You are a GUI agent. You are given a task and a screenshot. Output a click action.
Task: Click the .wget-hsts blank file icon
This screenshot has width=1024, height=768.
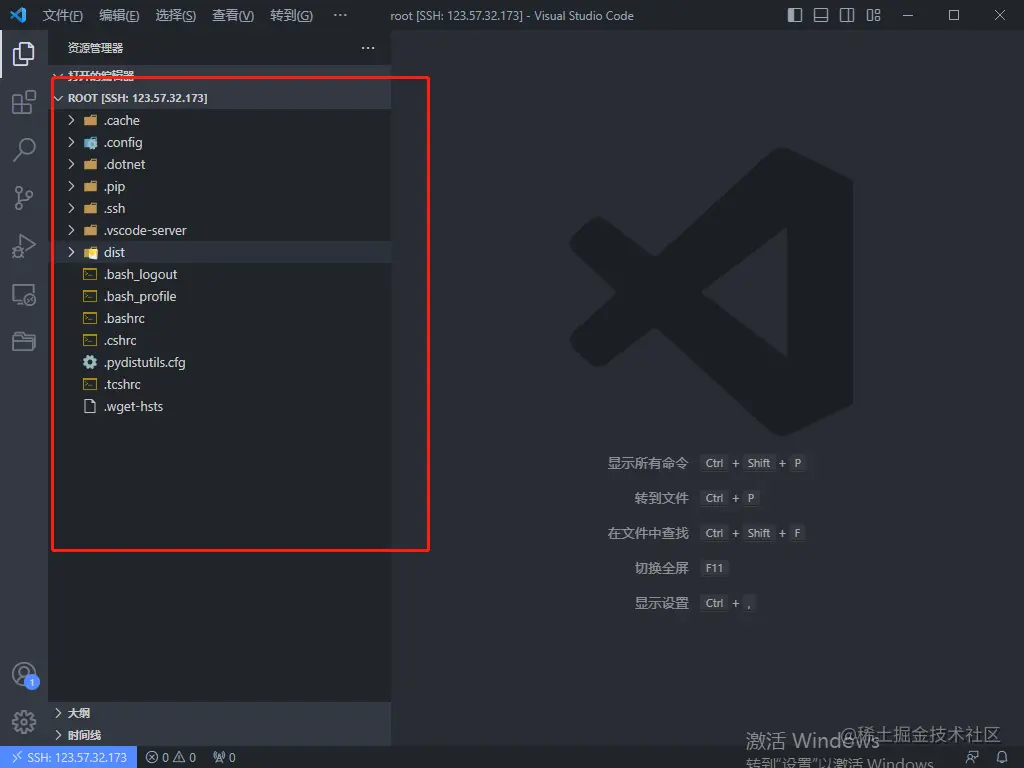(90, 406)
